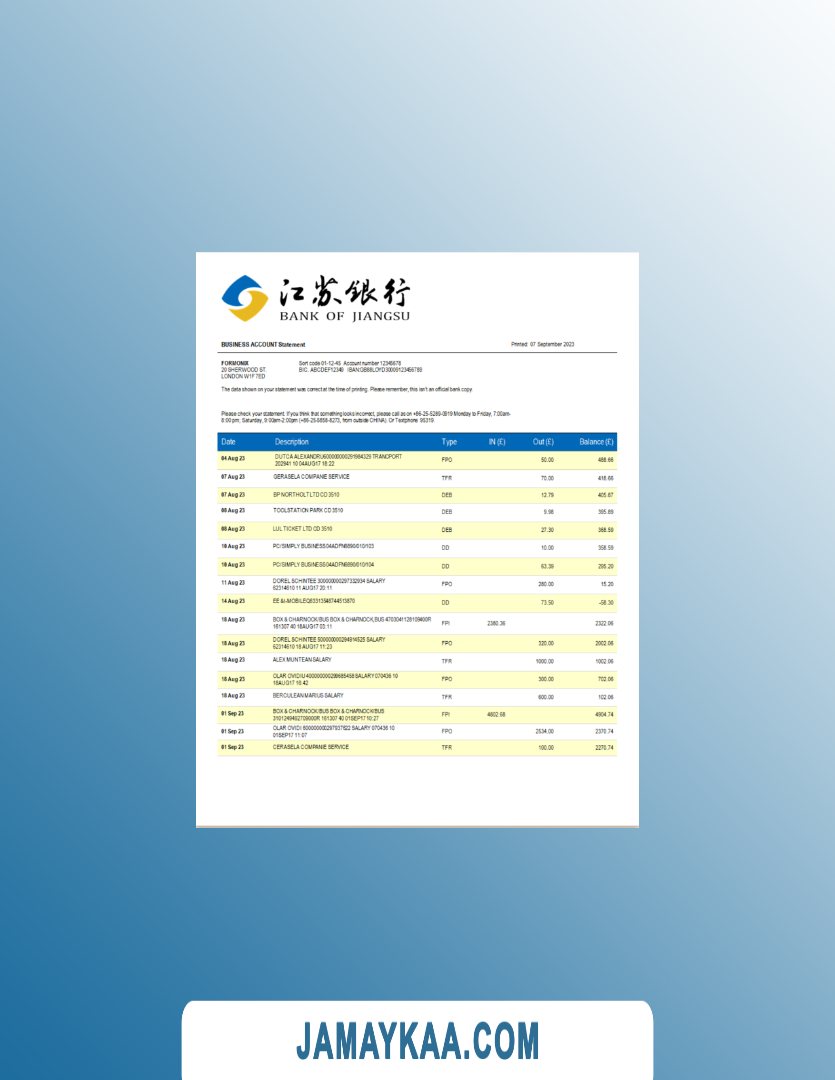
Task: Click the 2380.36 incoming amount
Action: (x=496, y=623)
